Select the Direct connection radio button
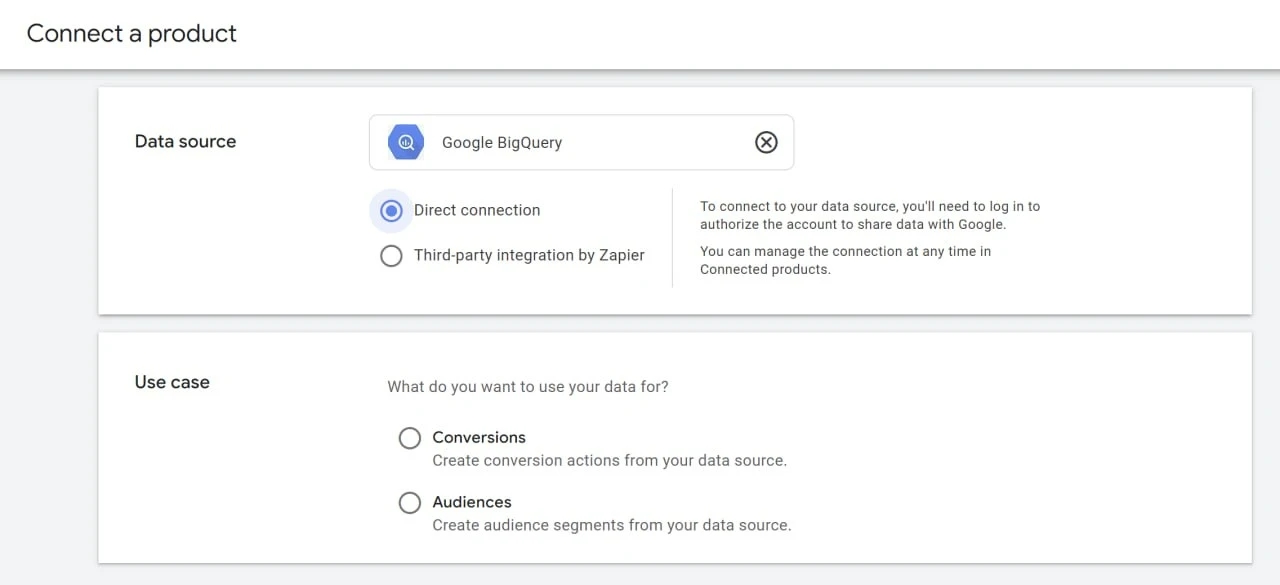 pyautogui.click(x=392, y=210)
